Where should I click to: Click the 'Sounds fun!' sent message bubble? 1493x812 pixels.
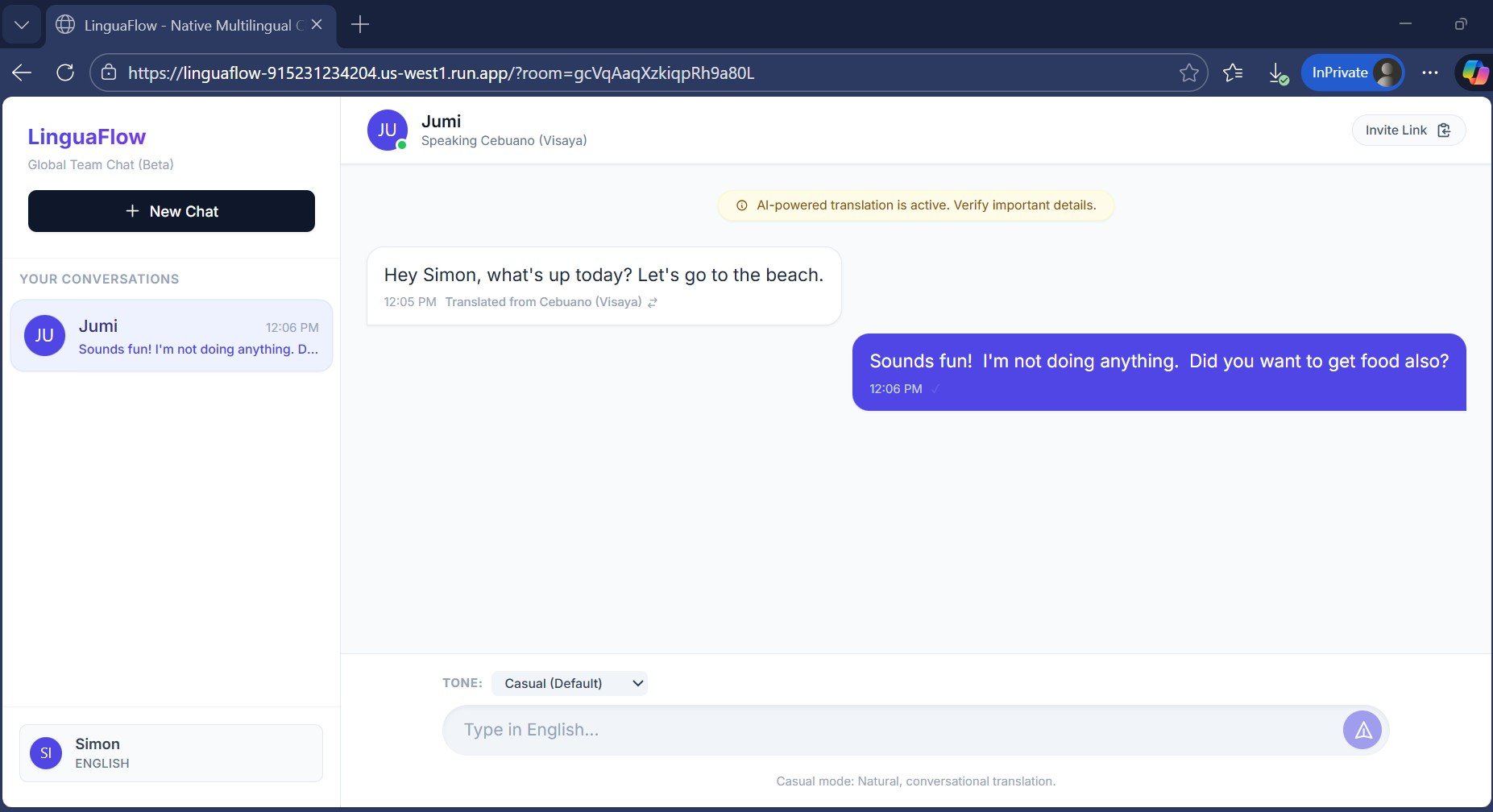[1159, 372]
